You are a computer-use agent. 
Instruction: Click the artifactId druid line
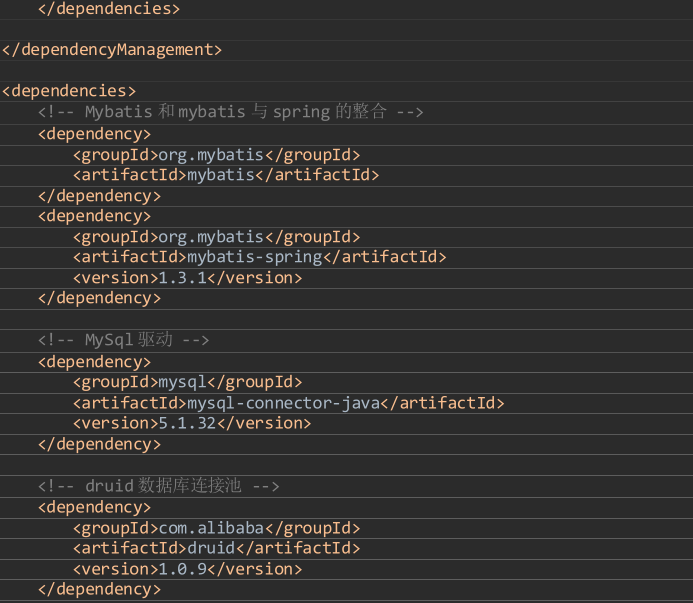[217, 549]
